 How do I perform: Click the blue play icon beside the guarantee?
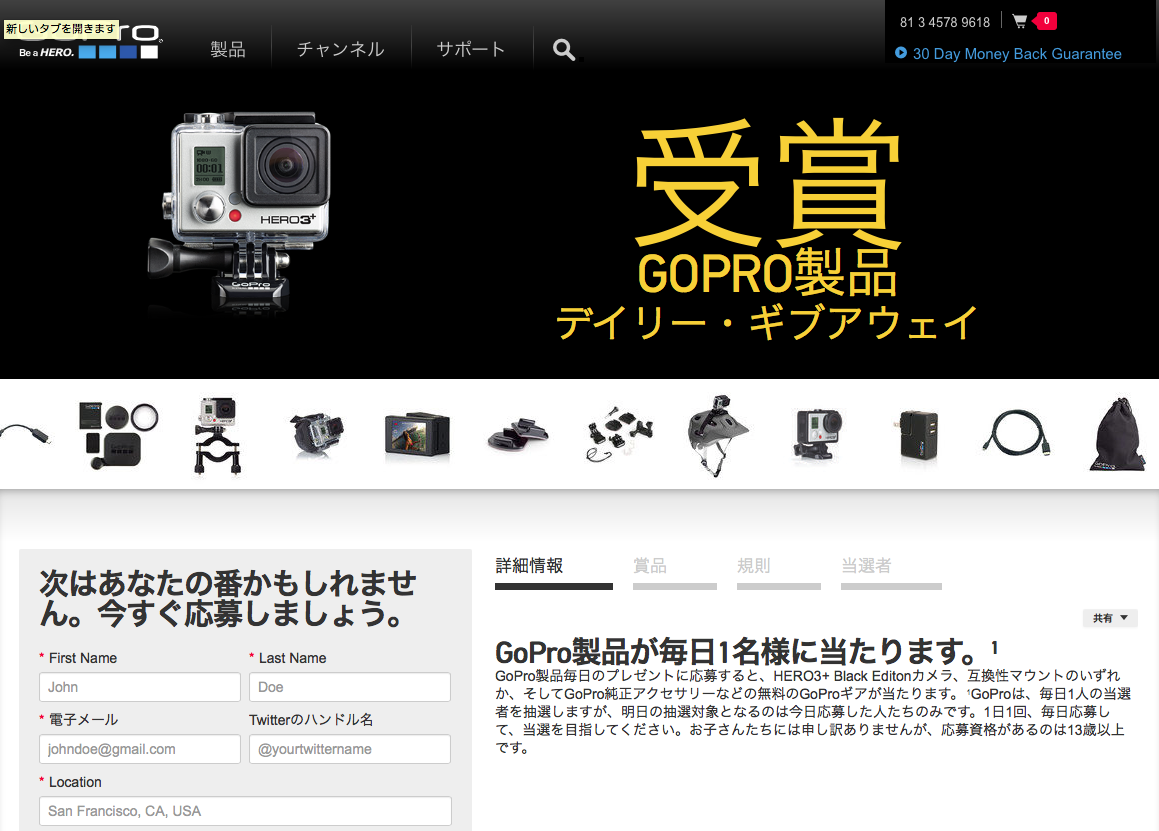coord(900,53)
